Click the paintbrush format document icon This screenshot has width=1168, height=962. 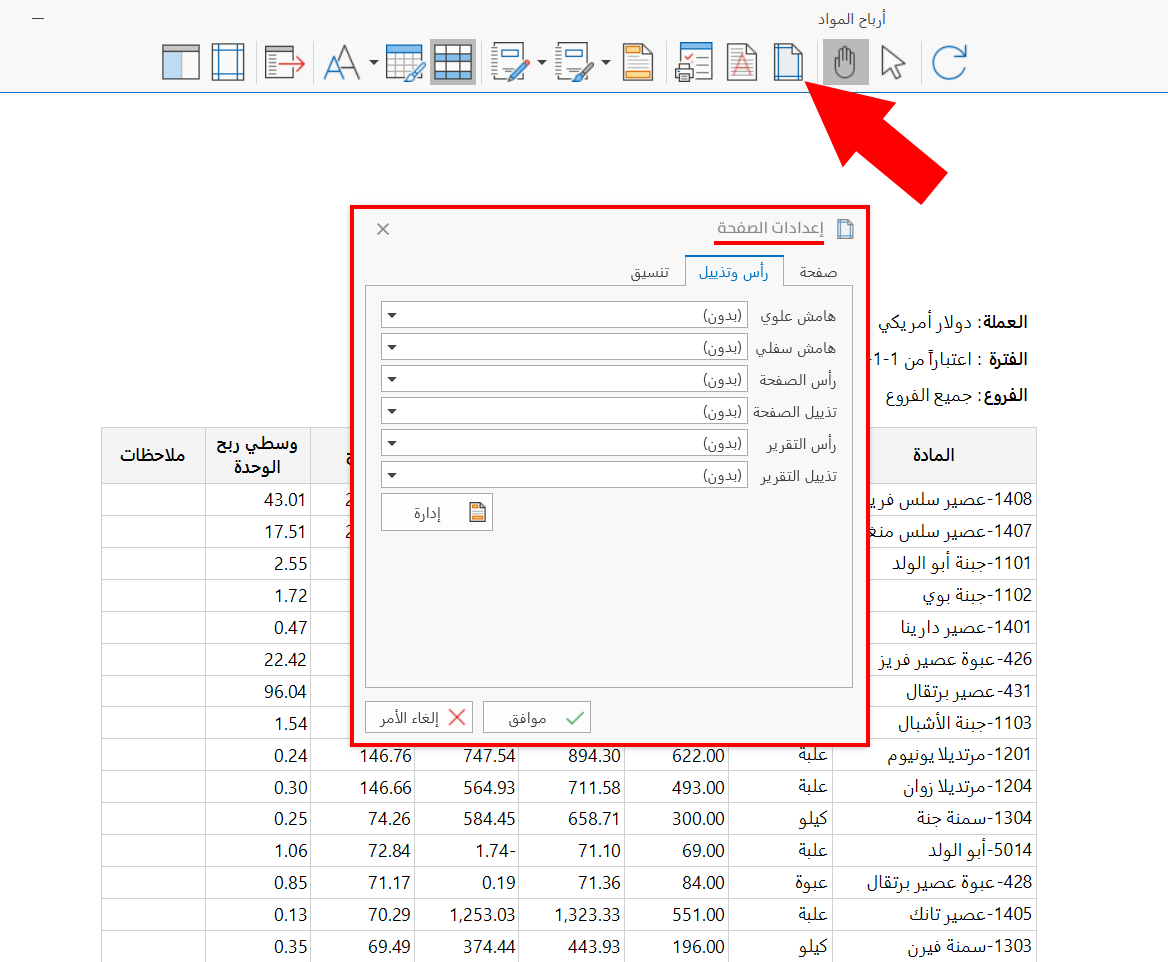[x=575, y=62]
